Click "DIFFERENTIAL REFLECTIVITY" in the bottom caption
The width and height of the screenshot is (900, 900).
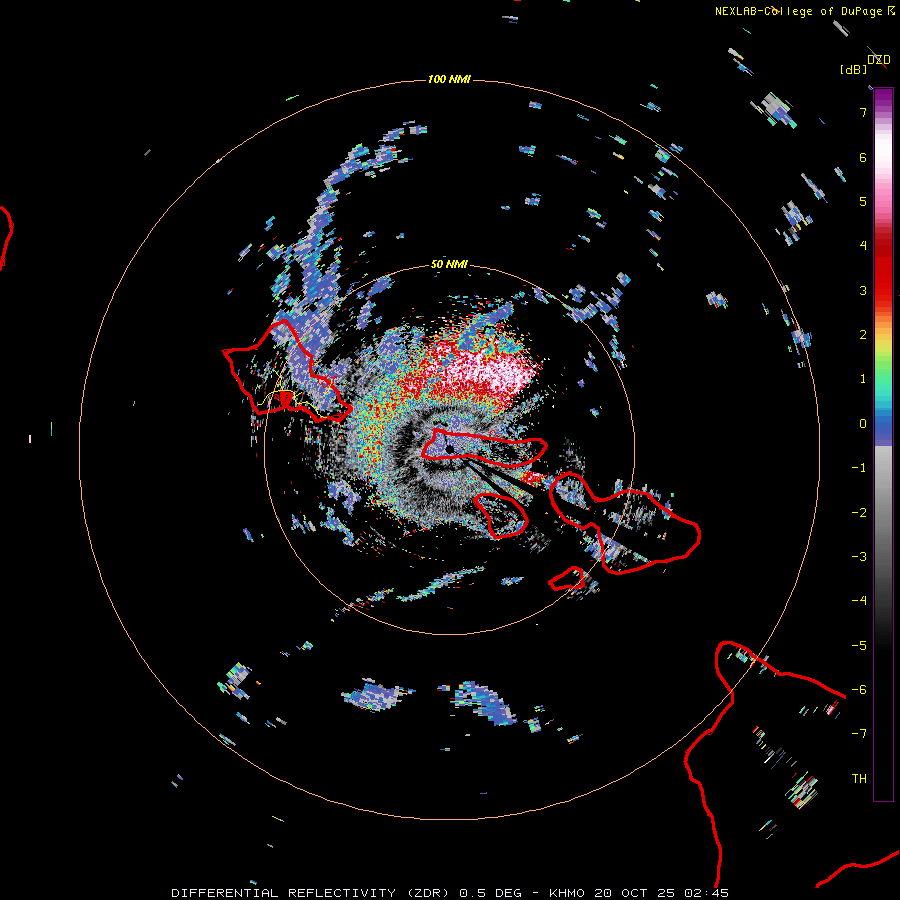(x=284, y=893)
